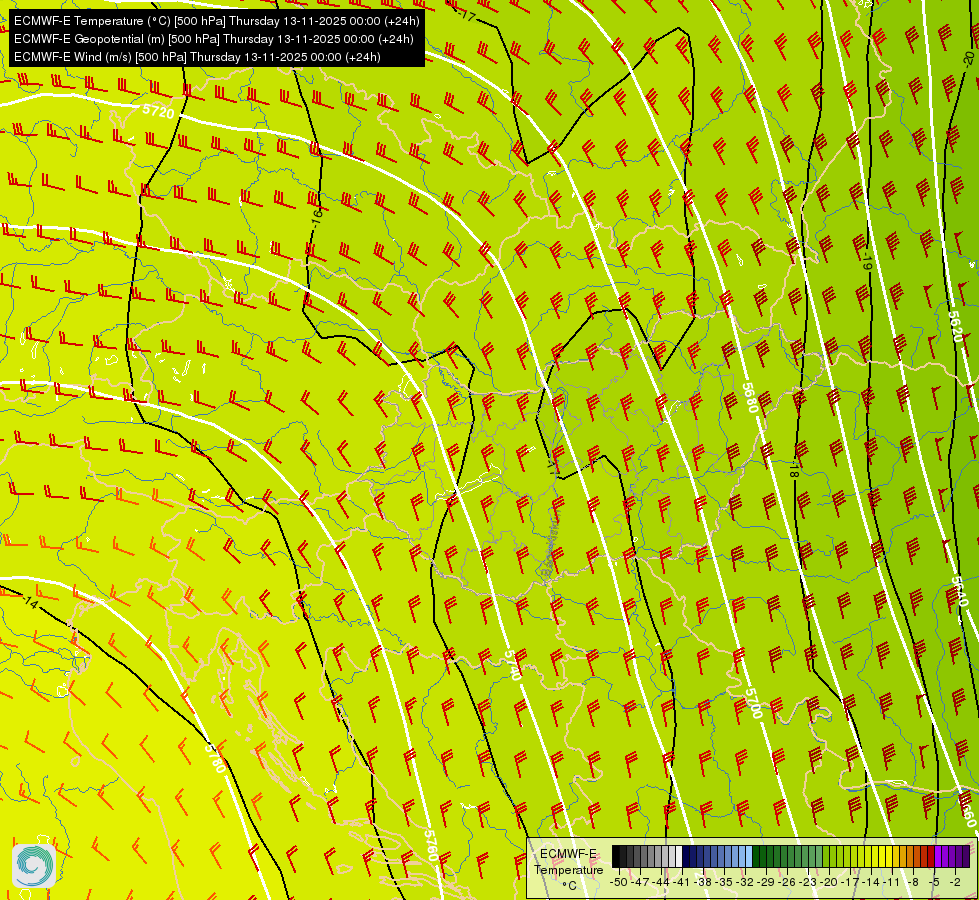The width and height of the screenshot is (979, 900).
Task: Click the 5700 geopotential contour label
Action: (x=754, y=702)
